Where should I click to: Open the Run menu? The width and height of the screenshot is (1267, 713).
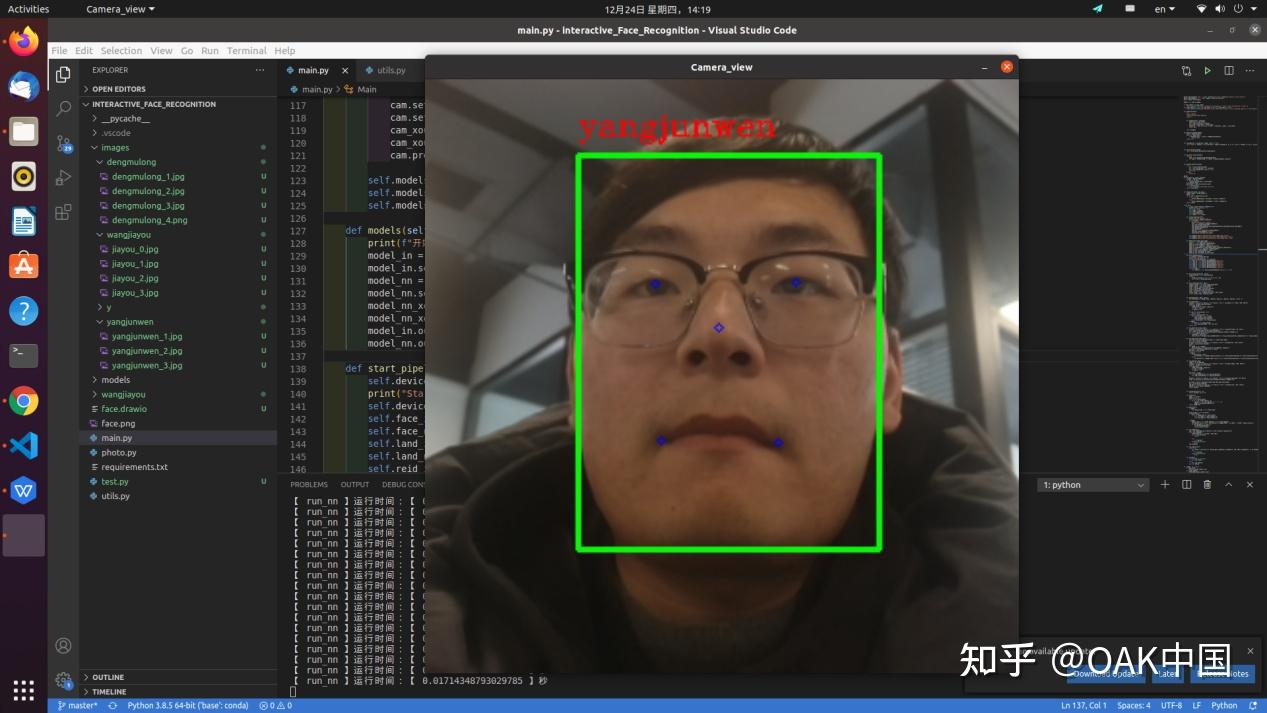click(210, 50)
